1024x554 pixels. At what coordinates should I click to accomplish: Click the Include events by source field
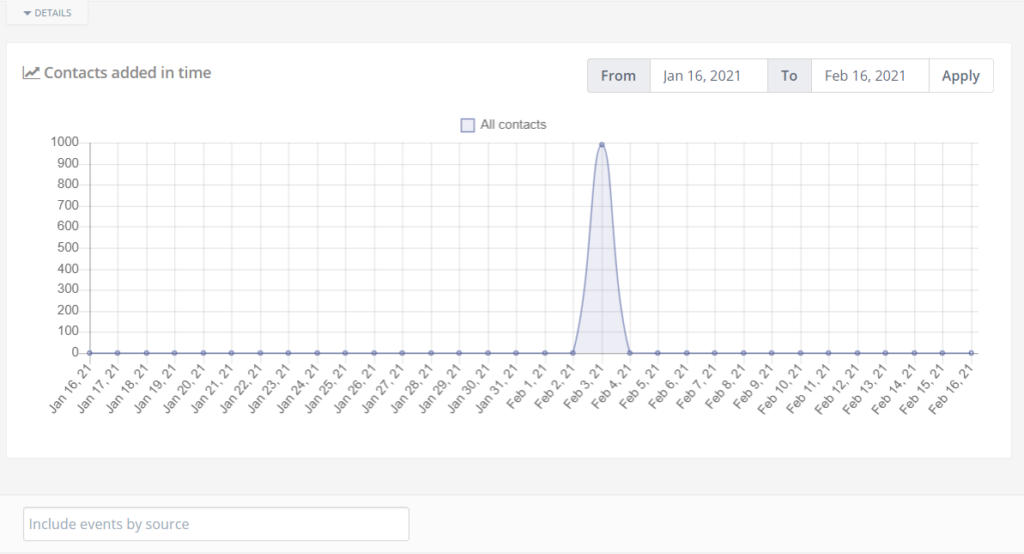click(x=216, y=524)
